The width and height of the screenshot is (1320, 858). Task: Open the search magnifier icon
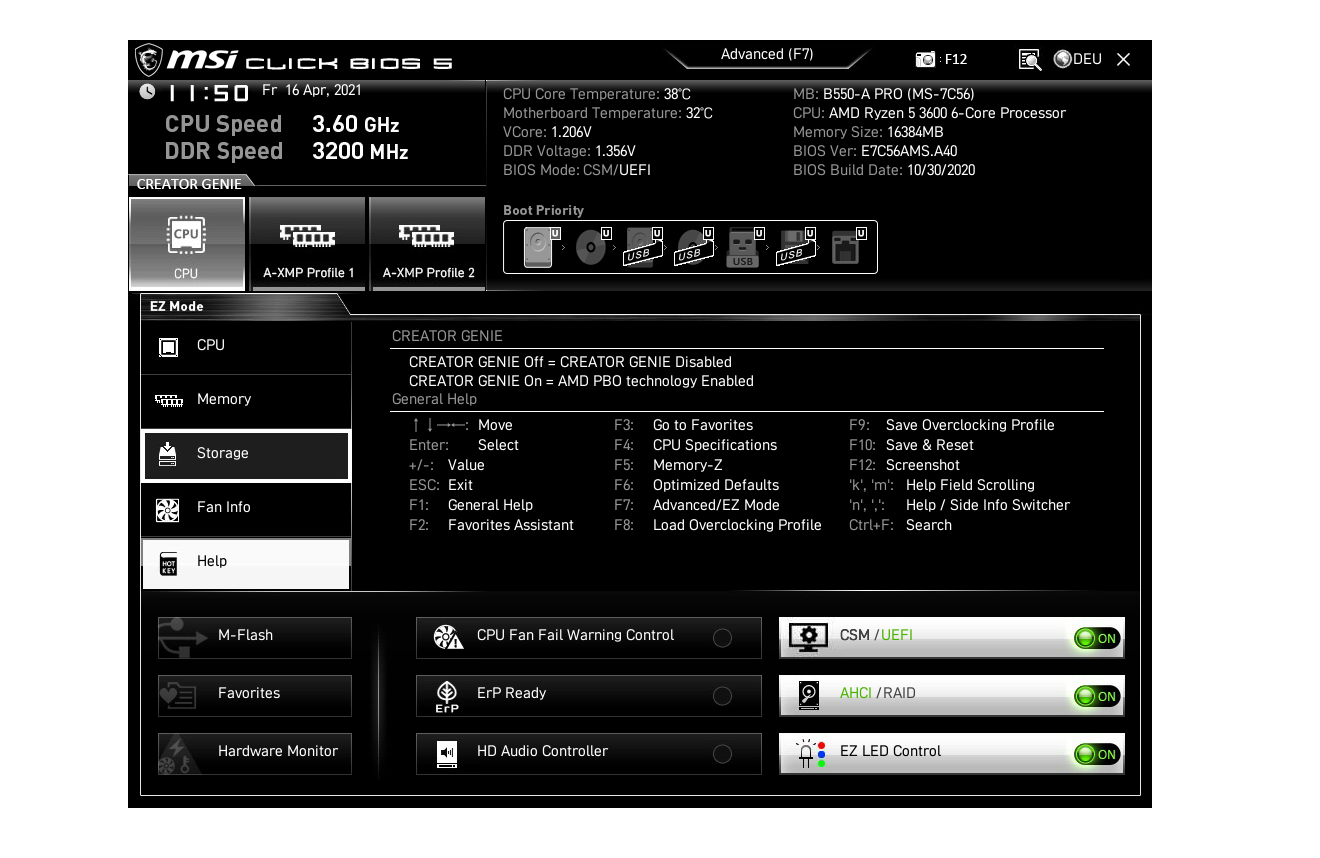1030,60
